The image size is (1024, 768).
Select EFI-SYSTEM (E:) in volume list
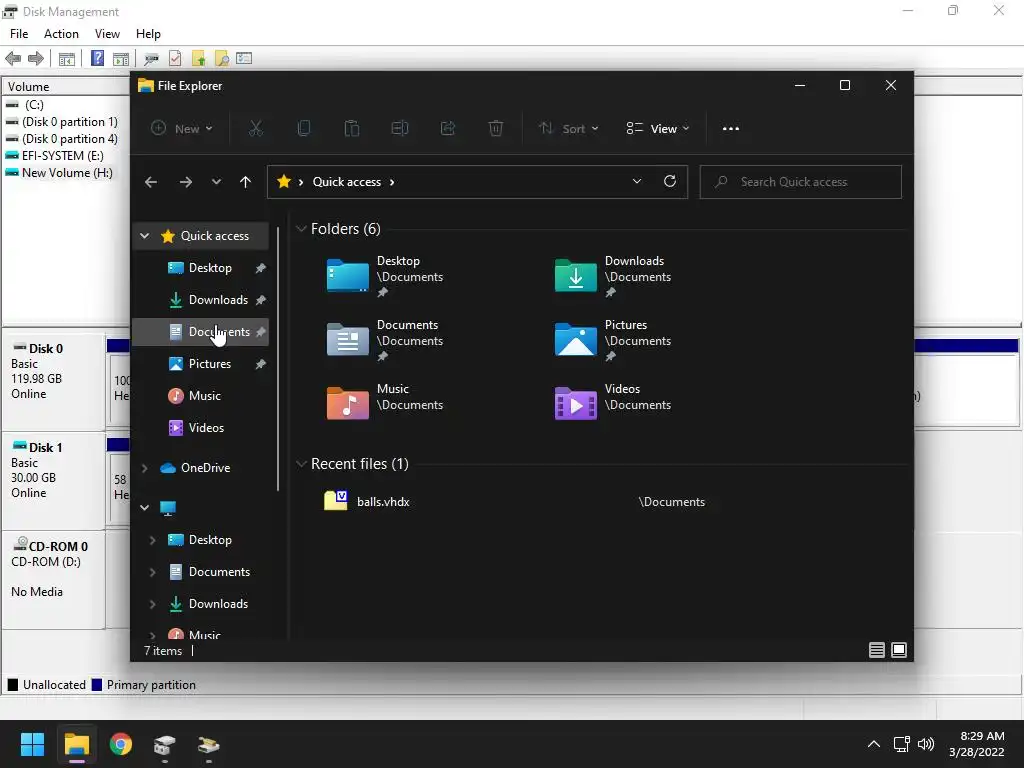point(55,156)
